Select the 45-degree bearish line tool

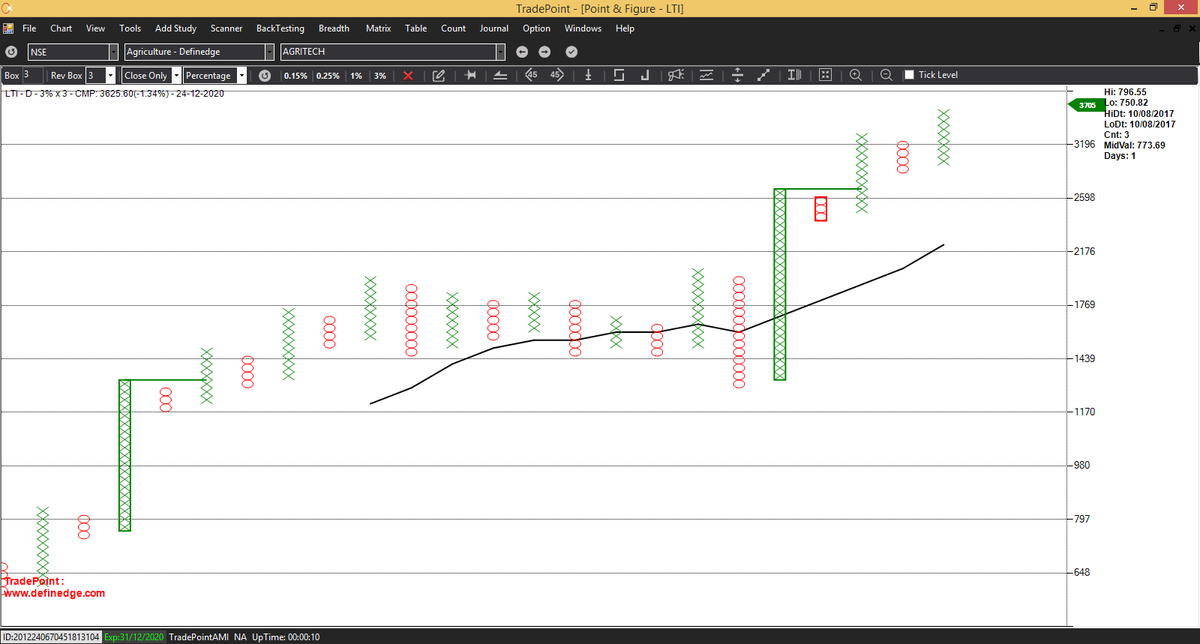(x=530, y=75)
